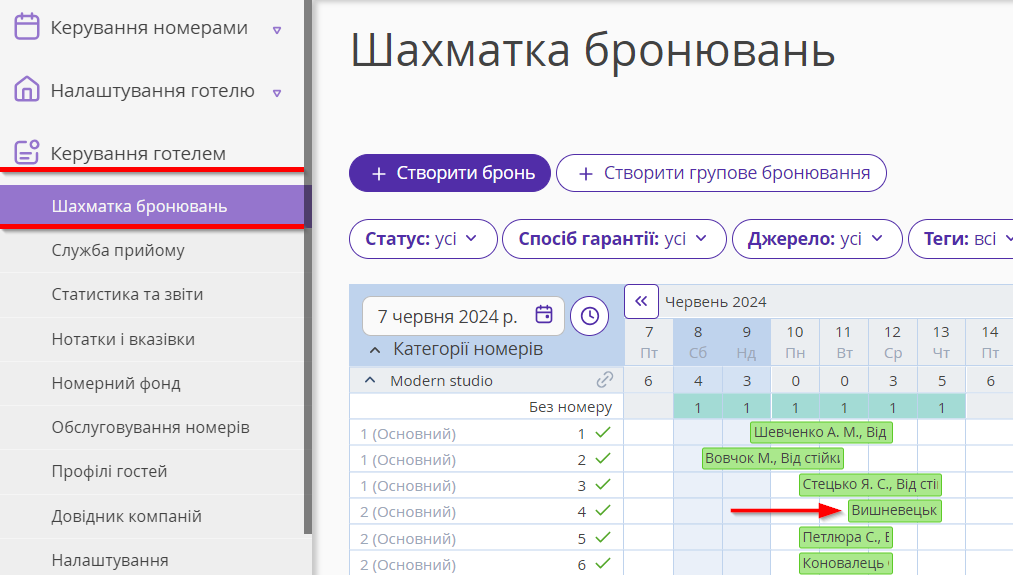Open Обслуговування номерів menu item
This screenshot has width=1013, height=575.
152,428
